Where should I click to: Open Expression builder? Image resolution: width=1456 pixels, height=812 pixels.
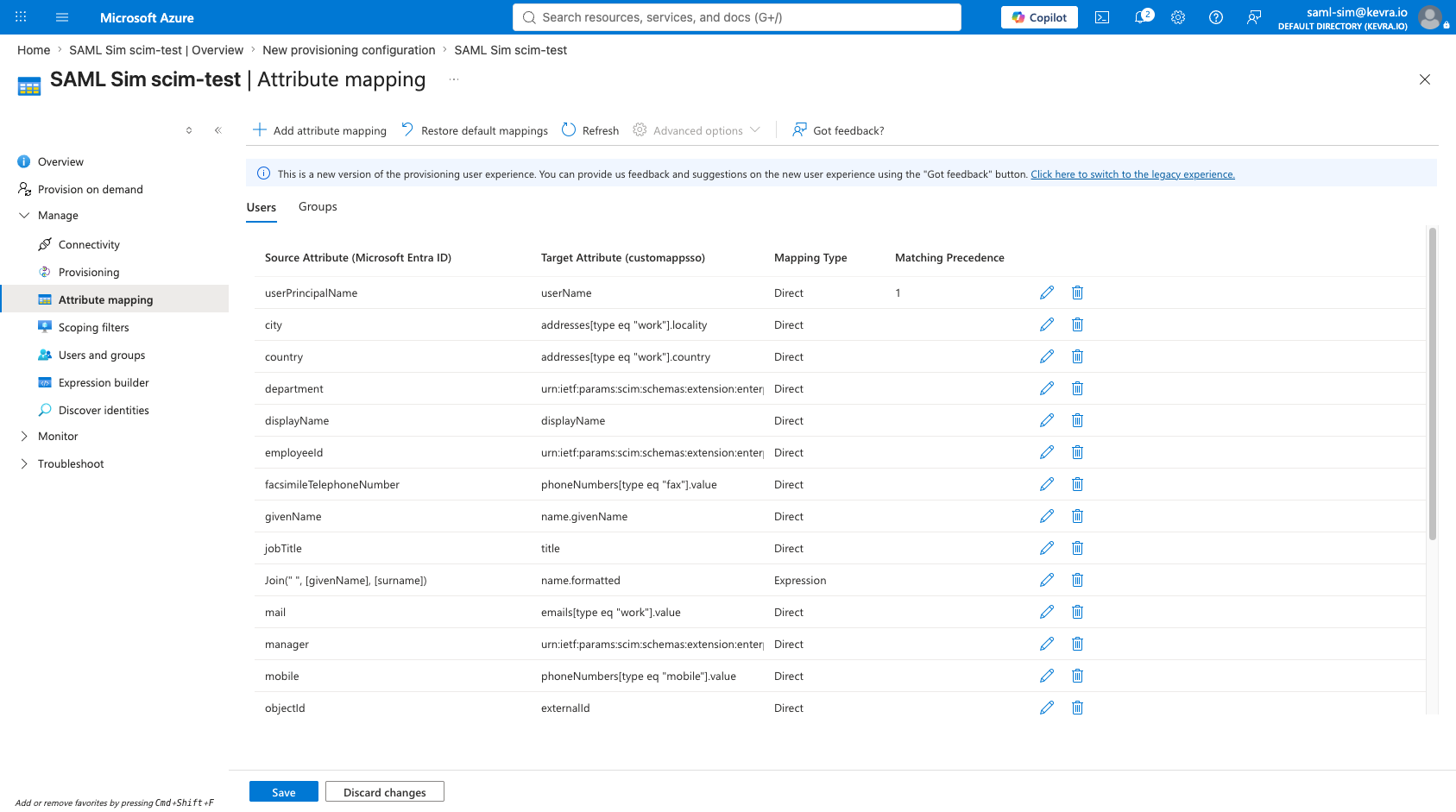pyautogui.click(x=104, y=382)
